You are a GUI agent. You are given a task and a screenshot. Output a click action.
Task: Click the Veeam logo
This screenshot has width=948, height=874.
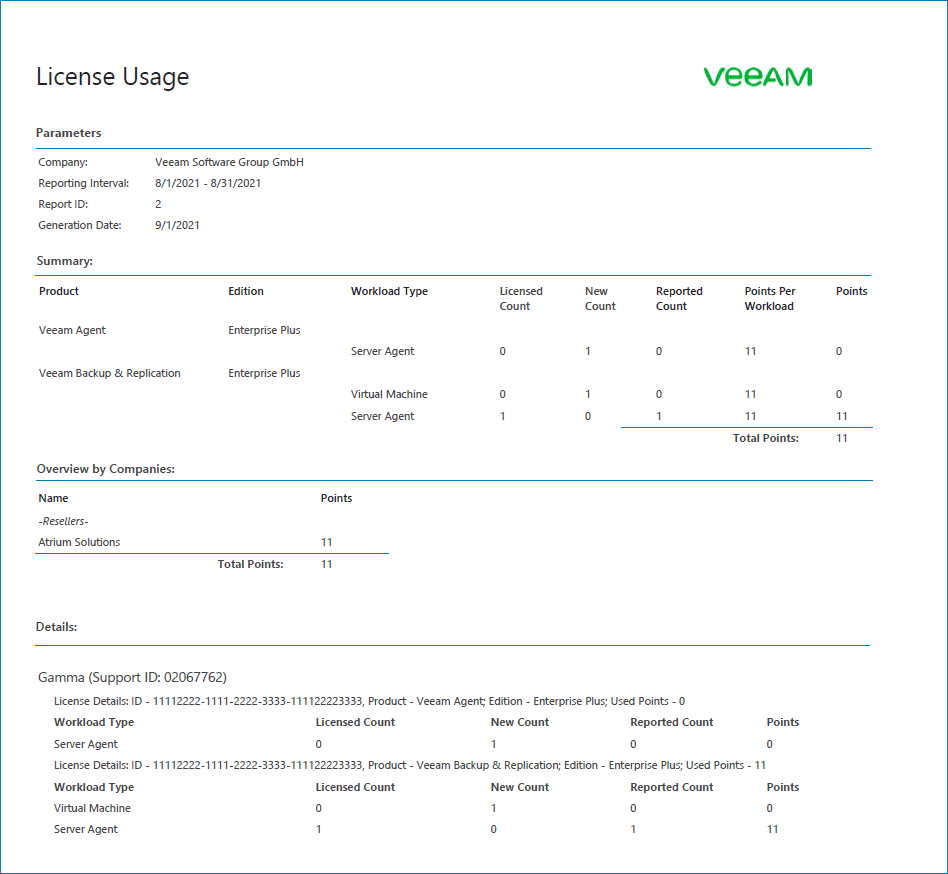click(758, 77)
